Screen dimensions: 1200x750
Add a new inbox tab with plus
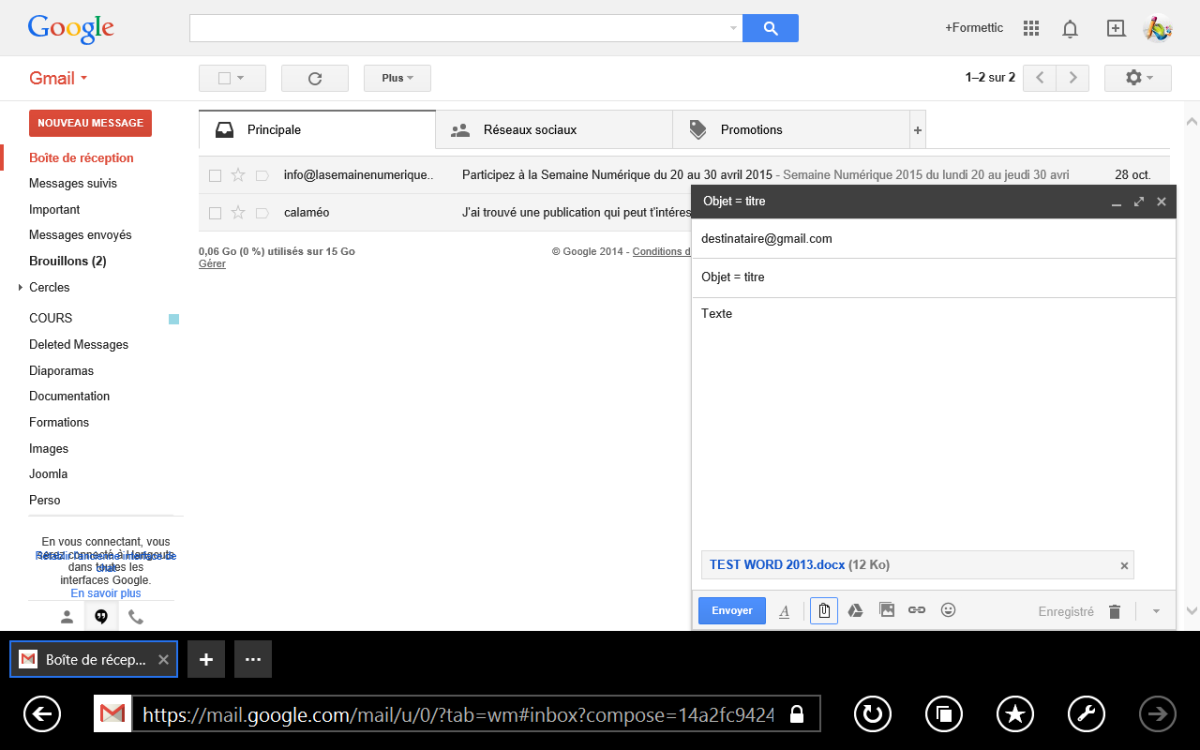[x=918, y=130]
